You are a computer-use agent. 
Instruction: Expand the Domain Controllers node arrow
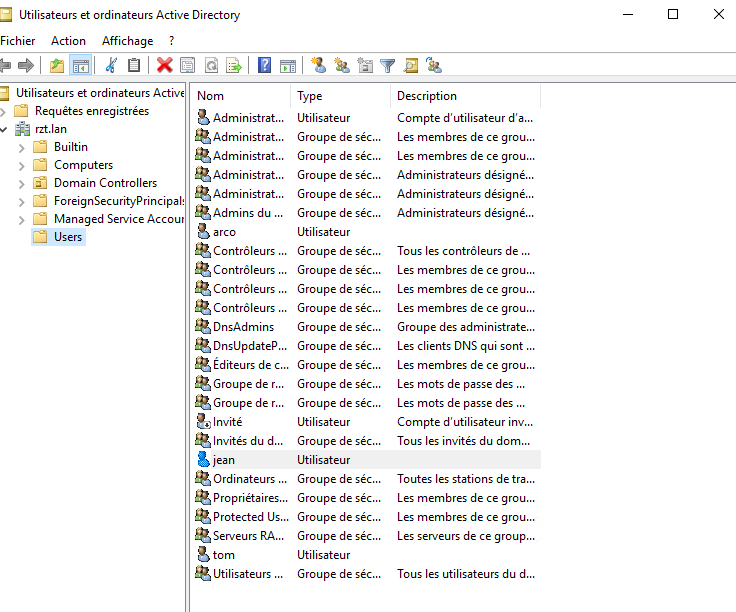tap(21, 183)
